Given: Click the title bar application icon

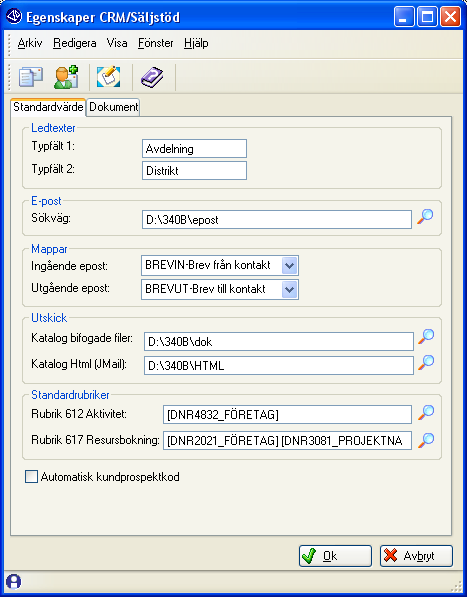Looking at the screenshot, I should point(14,16).
